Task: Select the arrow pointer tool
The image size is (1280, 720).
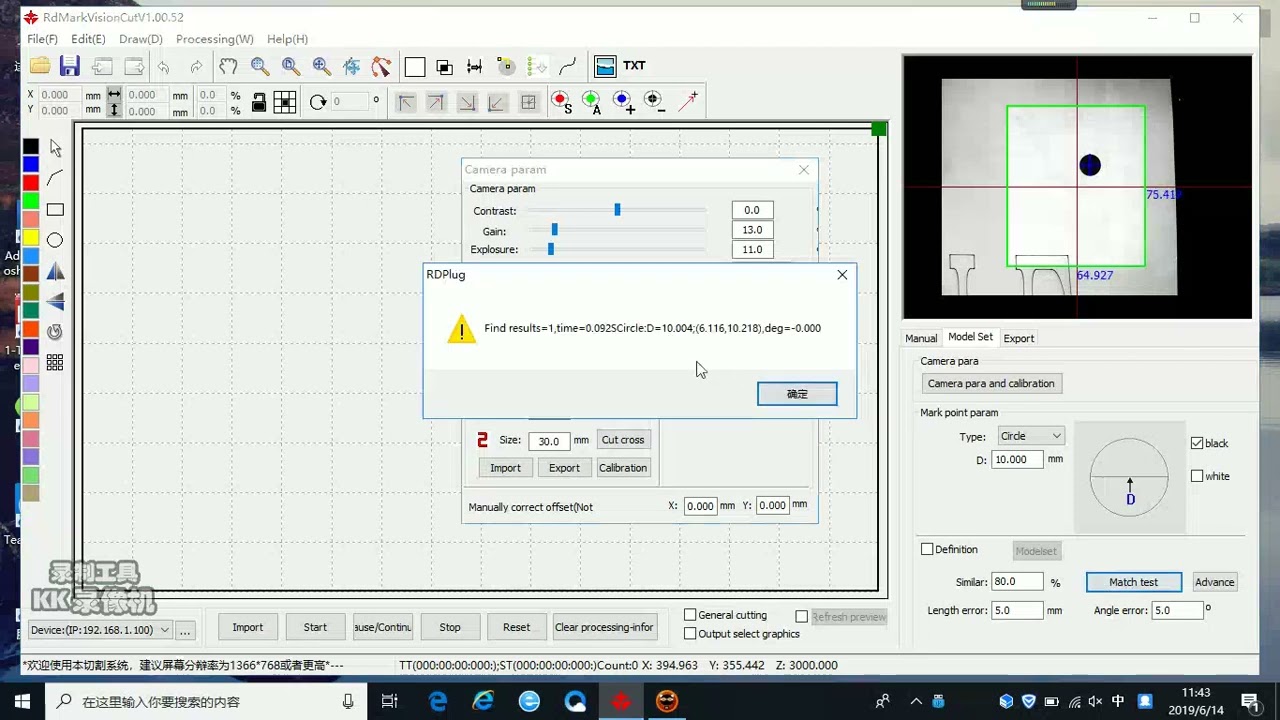Action: 55,148
